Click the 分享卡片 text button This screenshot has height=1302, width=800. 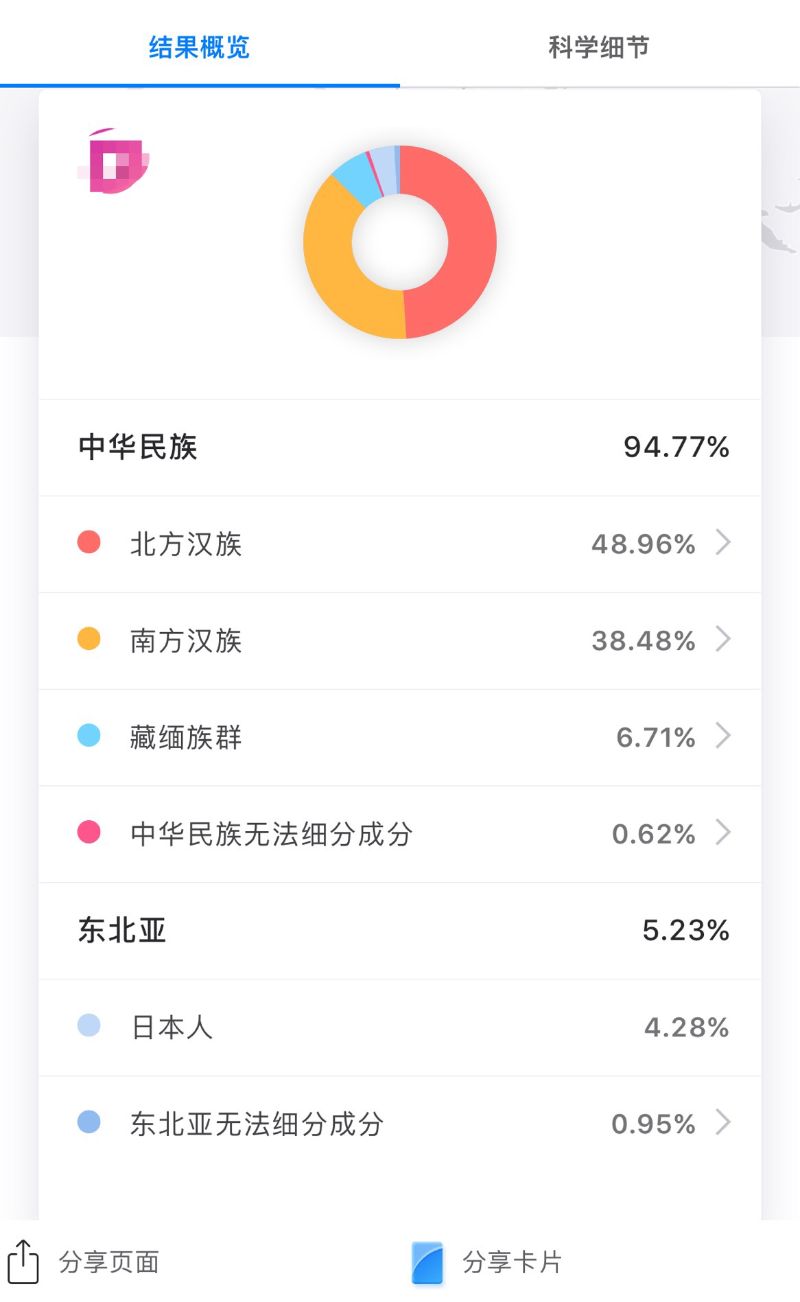(x=512, y=1262)
